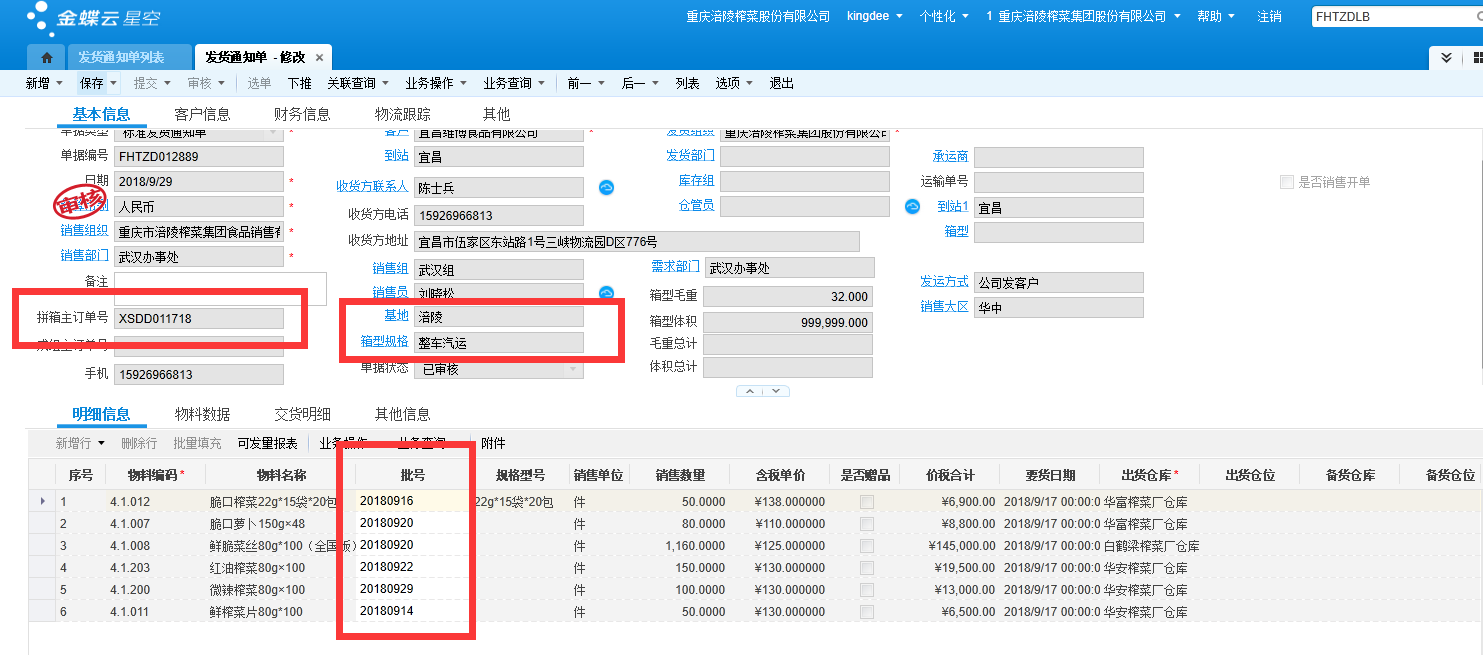This screenshot has height=655, width=1483.
Task: Click cloud icon beside 仓管员 field
Action: pyautogui.click(x=912, y=206)
